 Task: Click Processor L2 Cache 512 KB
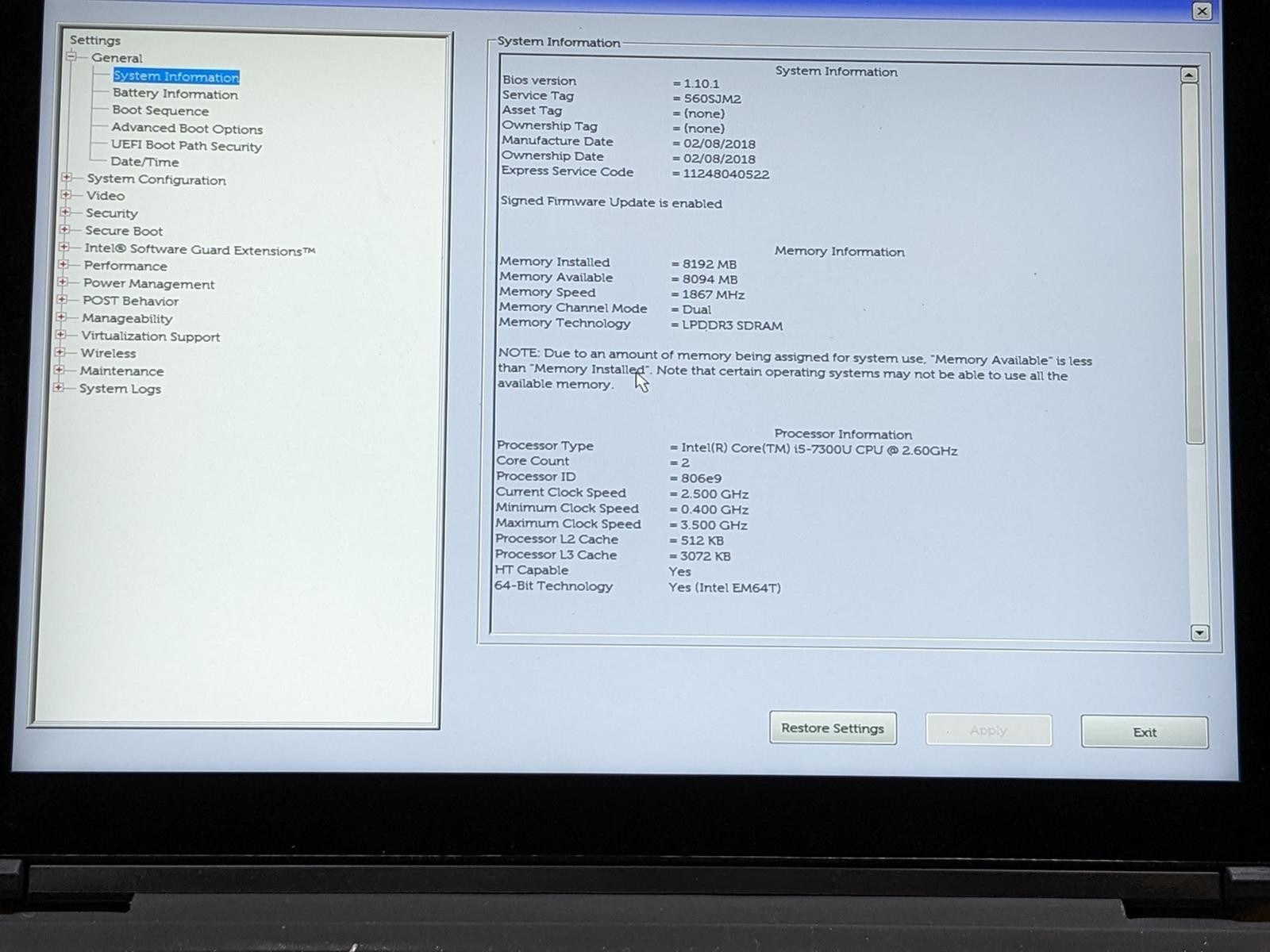(x=702, y=540)
